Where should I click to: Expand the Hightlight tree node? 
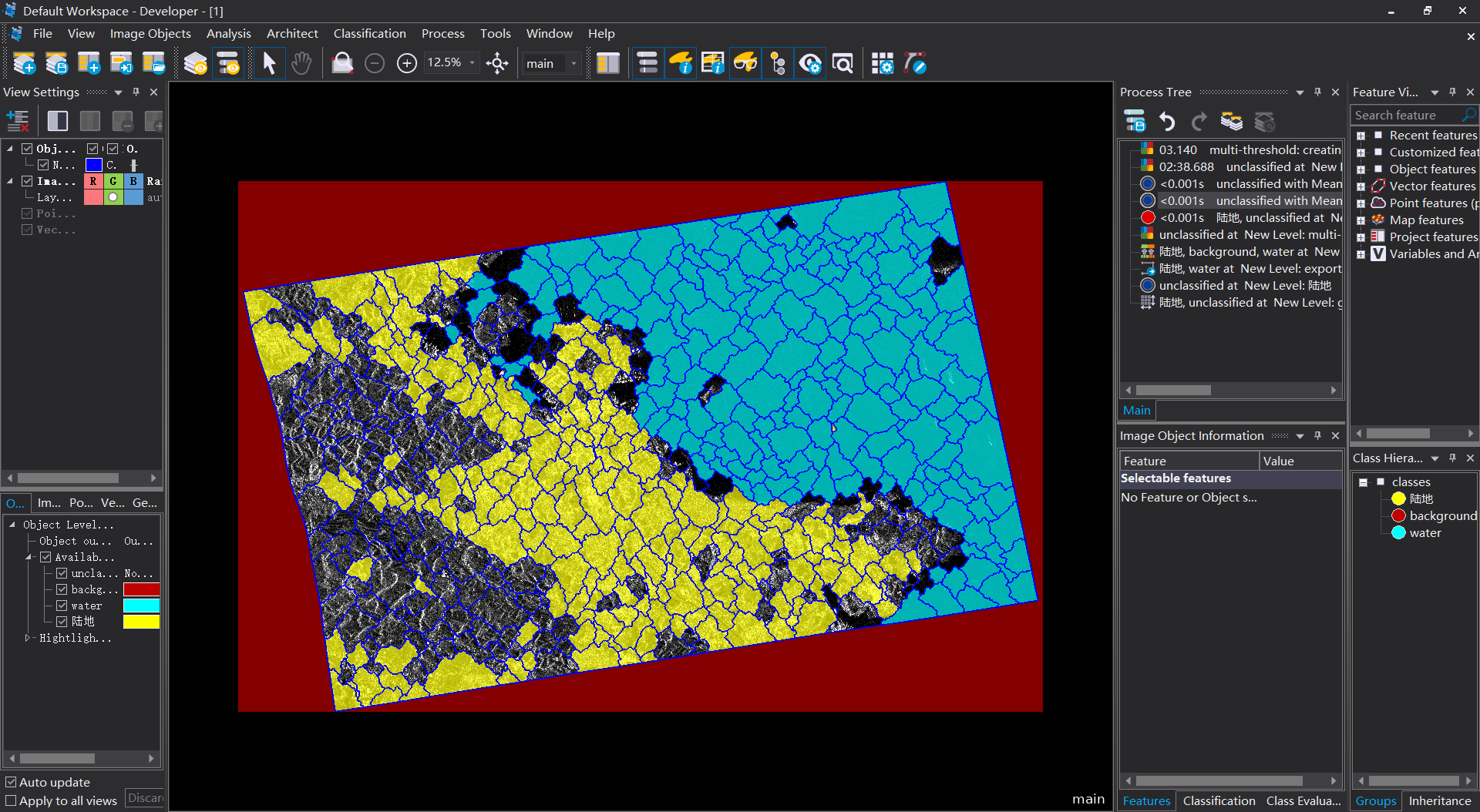[28, 638]
